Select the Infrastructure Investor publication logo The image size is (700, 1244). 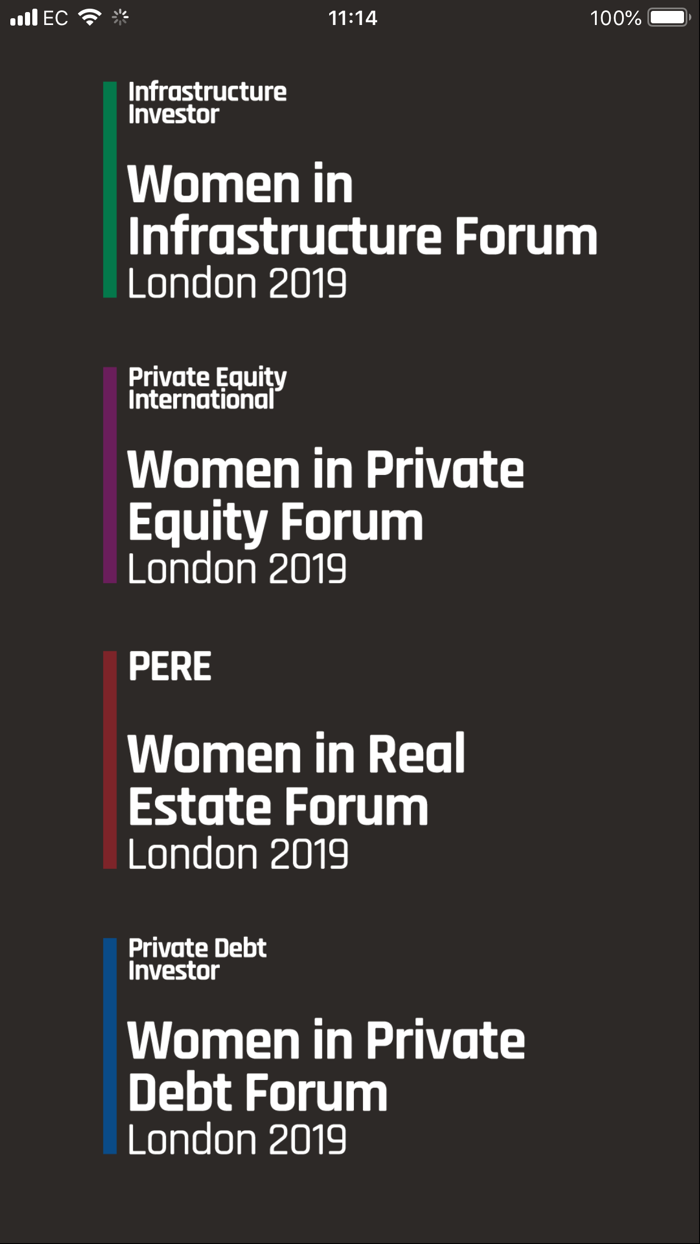(207, 100)
